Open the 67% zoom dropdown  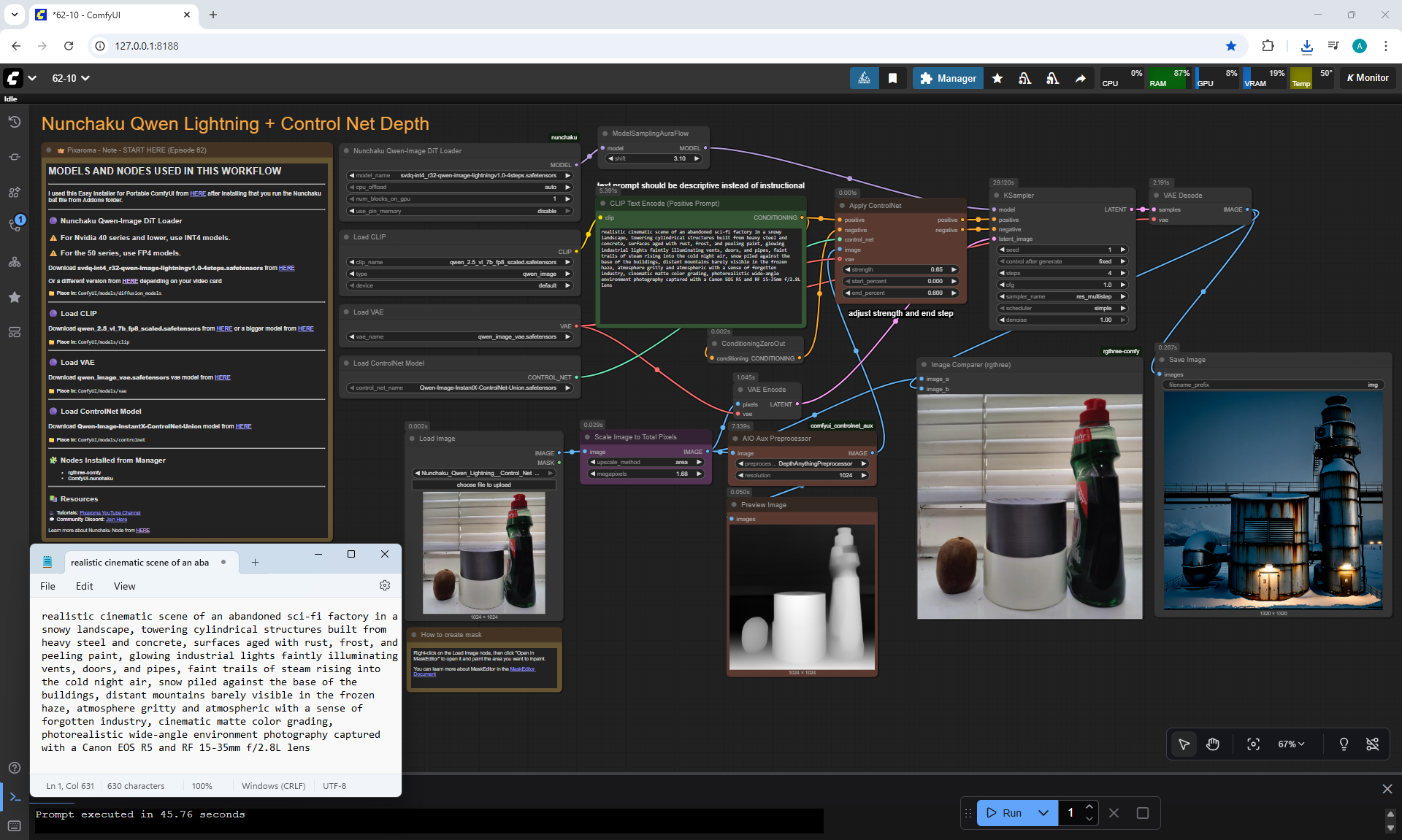[1291, 744]
